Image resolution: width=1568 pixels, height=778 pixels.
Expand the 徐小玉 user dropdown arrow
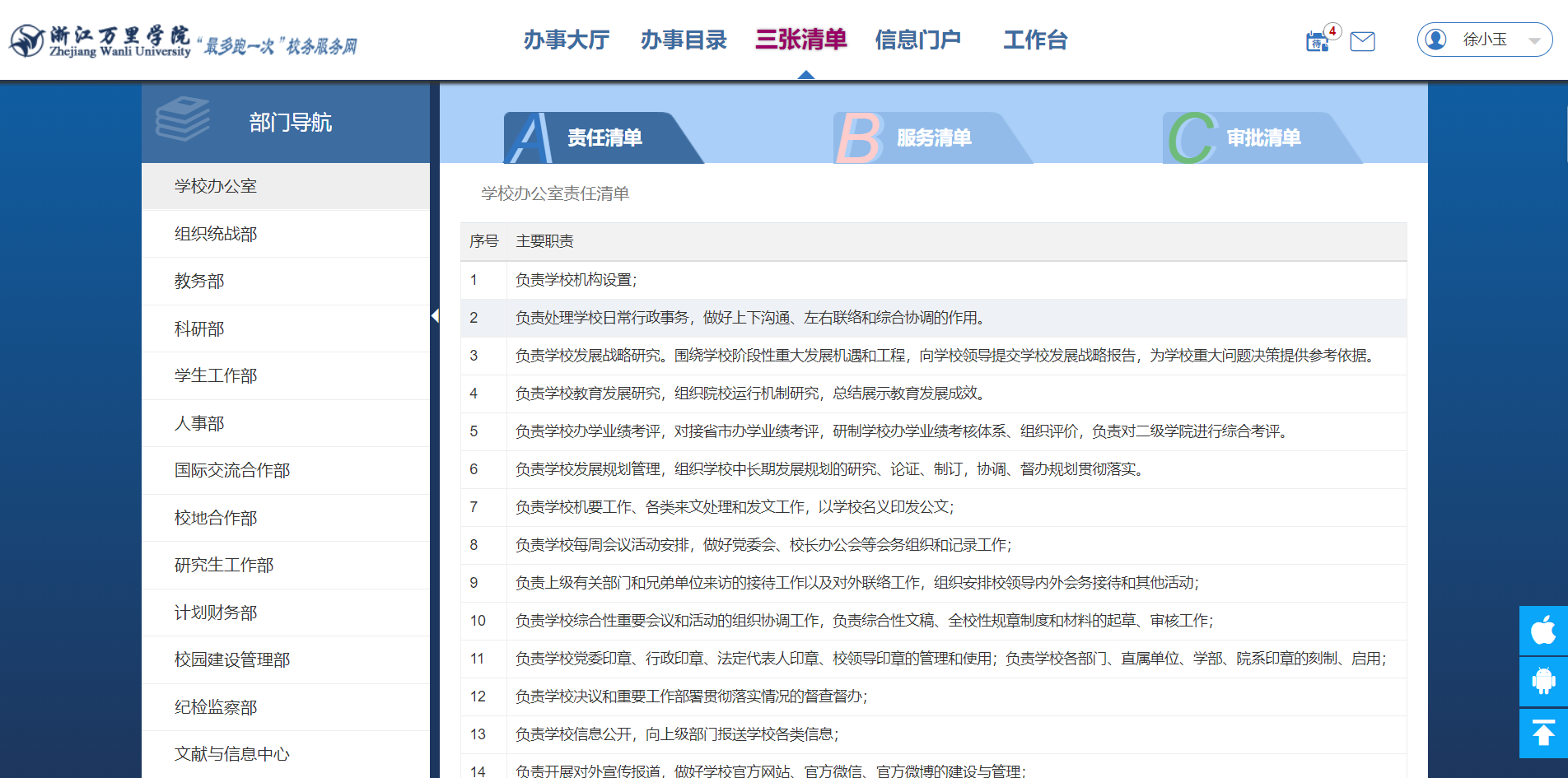point(1533,40)
